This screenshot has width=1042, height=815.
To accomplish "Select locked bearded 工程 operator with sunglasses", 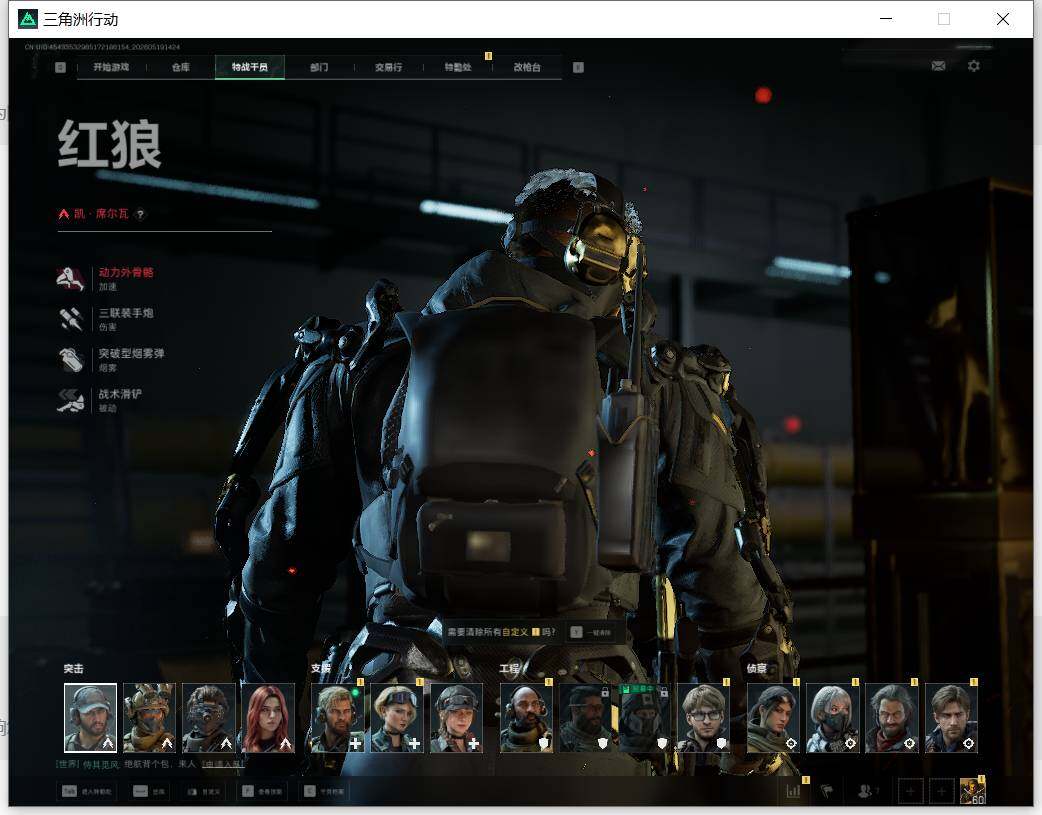I will (x=585, y=718).
